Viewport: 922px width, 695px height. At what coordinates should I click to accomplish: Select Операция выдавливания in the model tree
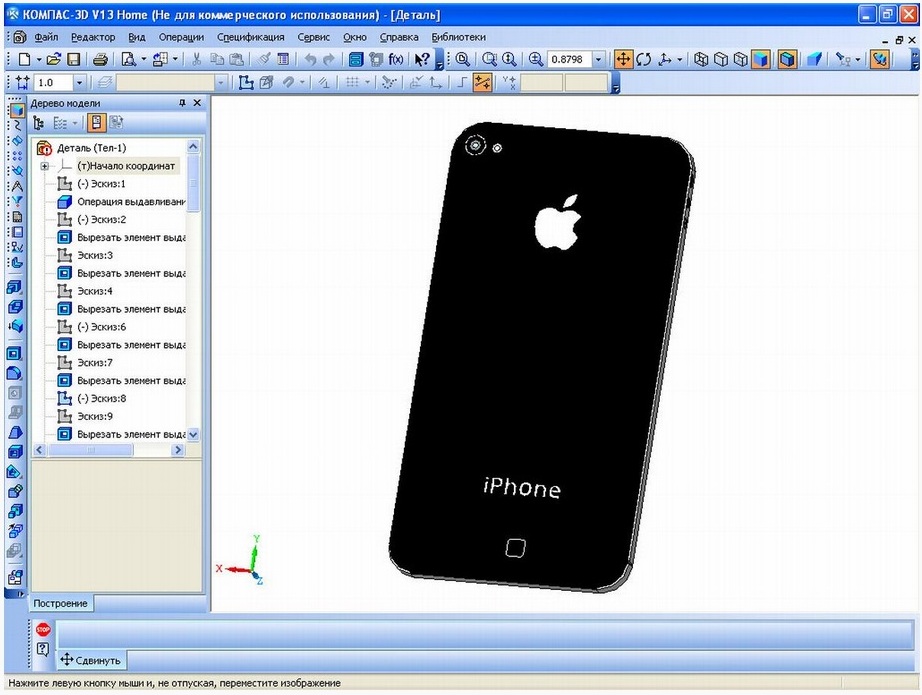pos(131,202)
